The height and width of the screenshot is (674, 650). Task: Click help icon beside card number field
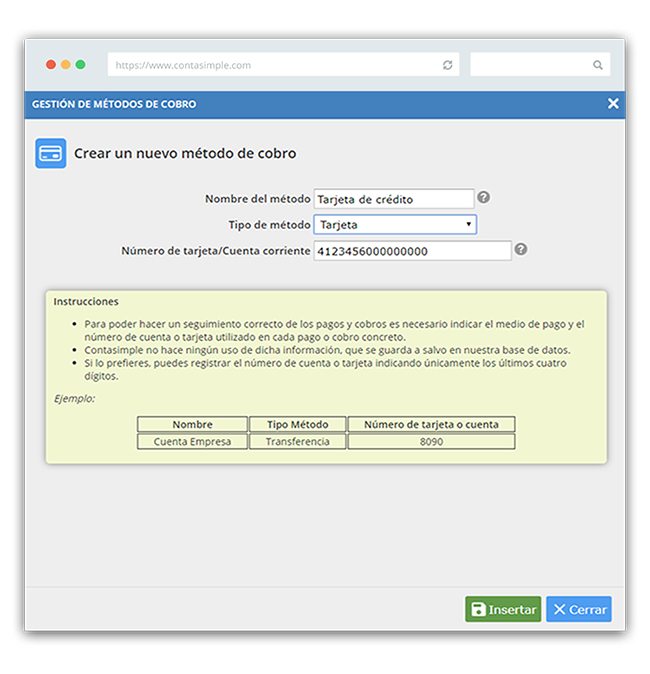[x=521, y=250]
